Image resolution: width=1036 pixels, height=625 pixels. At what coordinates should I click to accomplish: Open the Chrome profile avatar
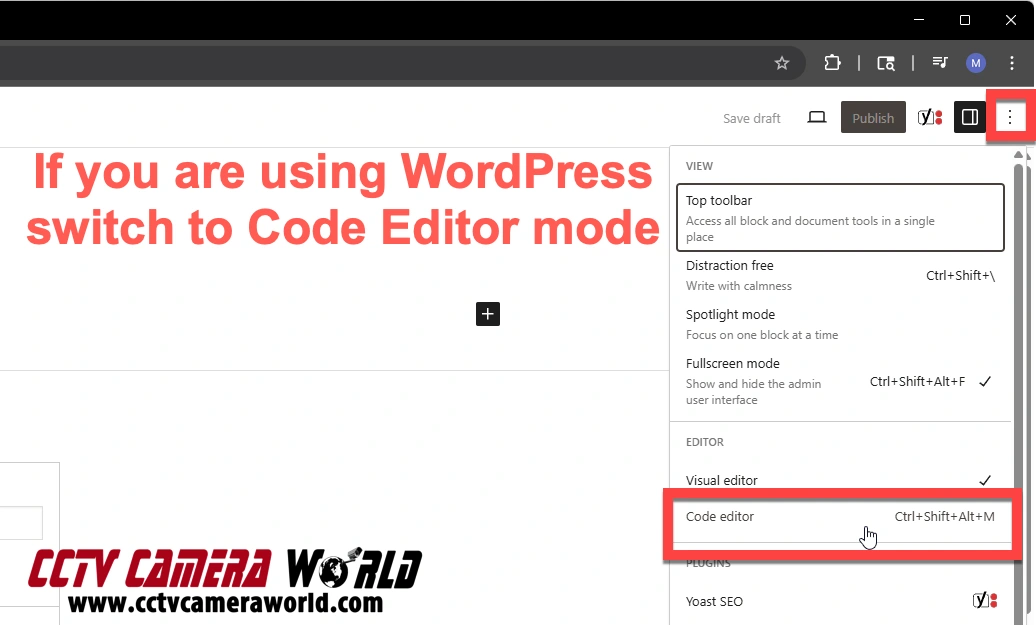click(976, 63)
